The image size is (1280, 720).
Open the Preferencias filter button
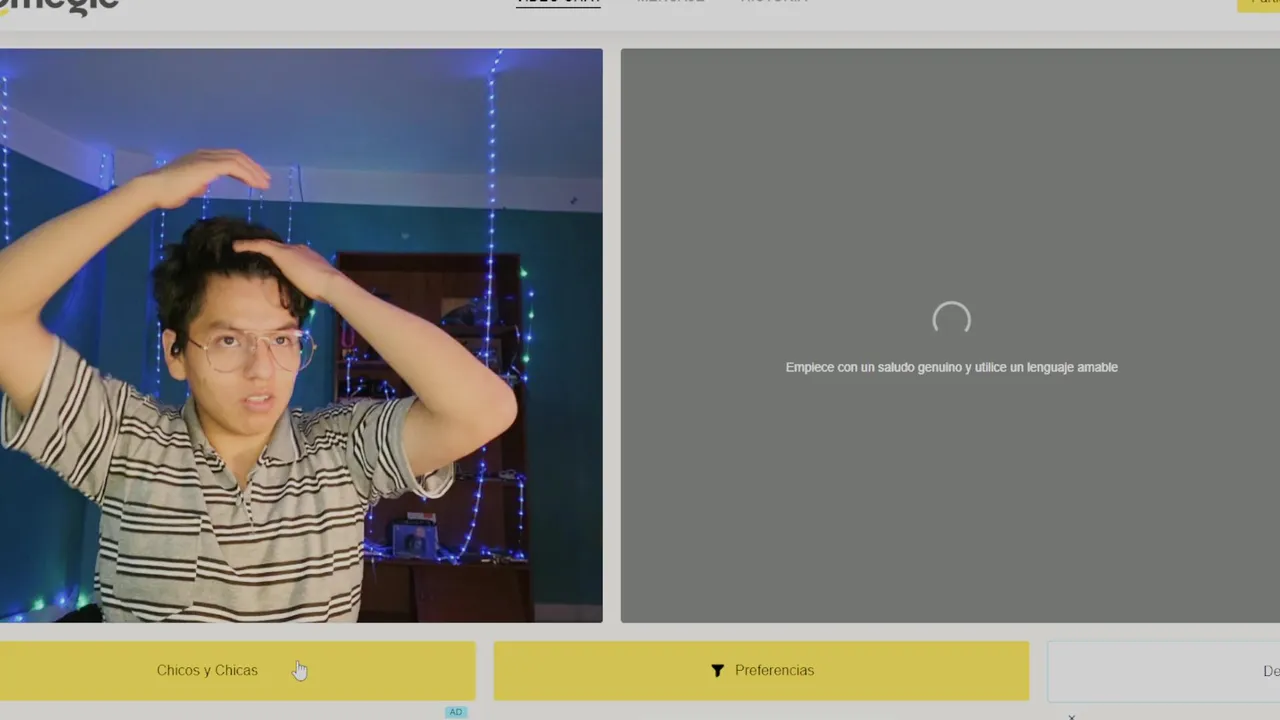click(x=761, y=670)
